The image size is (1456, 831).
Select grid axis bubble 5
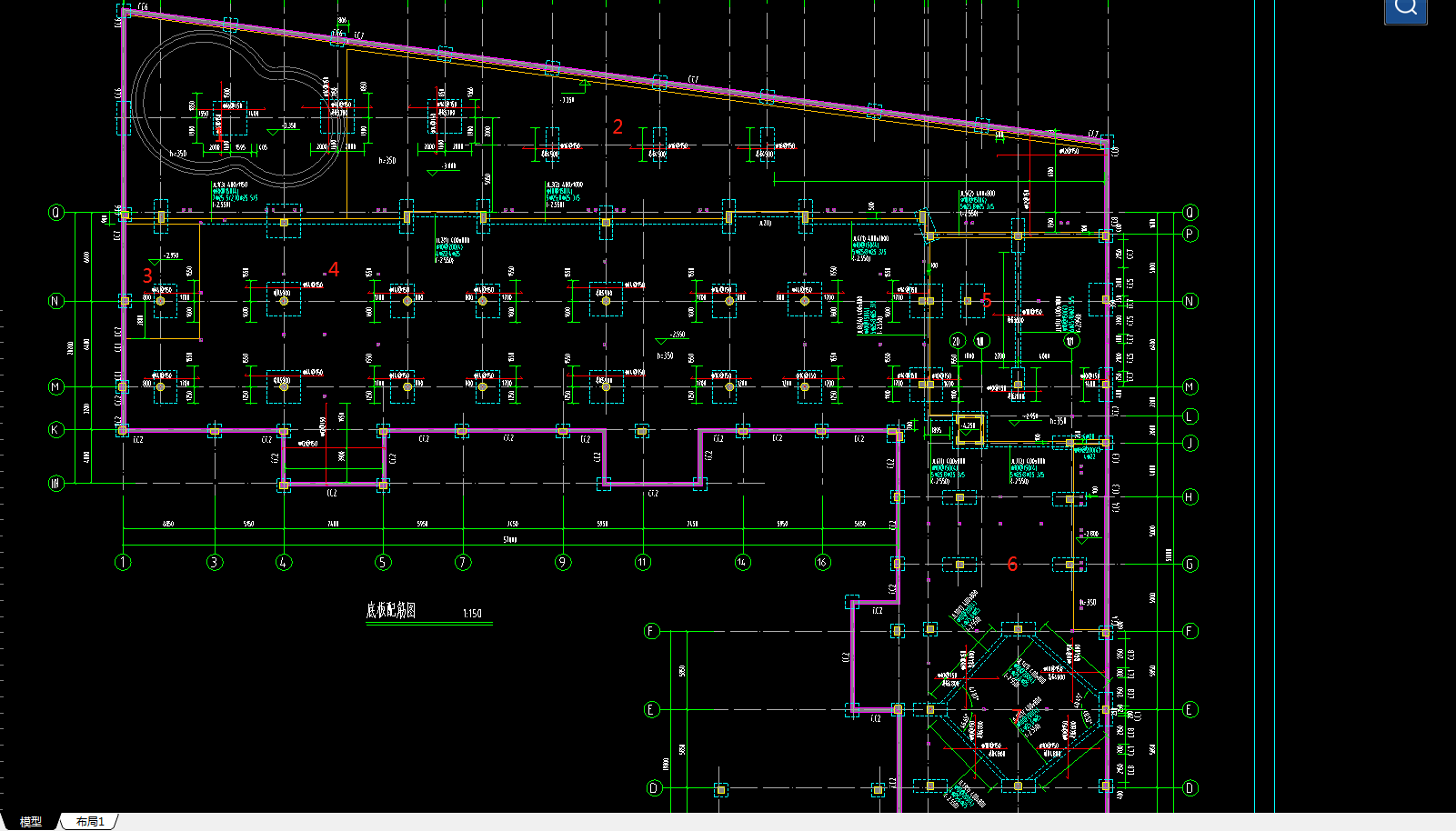point(383,562)
